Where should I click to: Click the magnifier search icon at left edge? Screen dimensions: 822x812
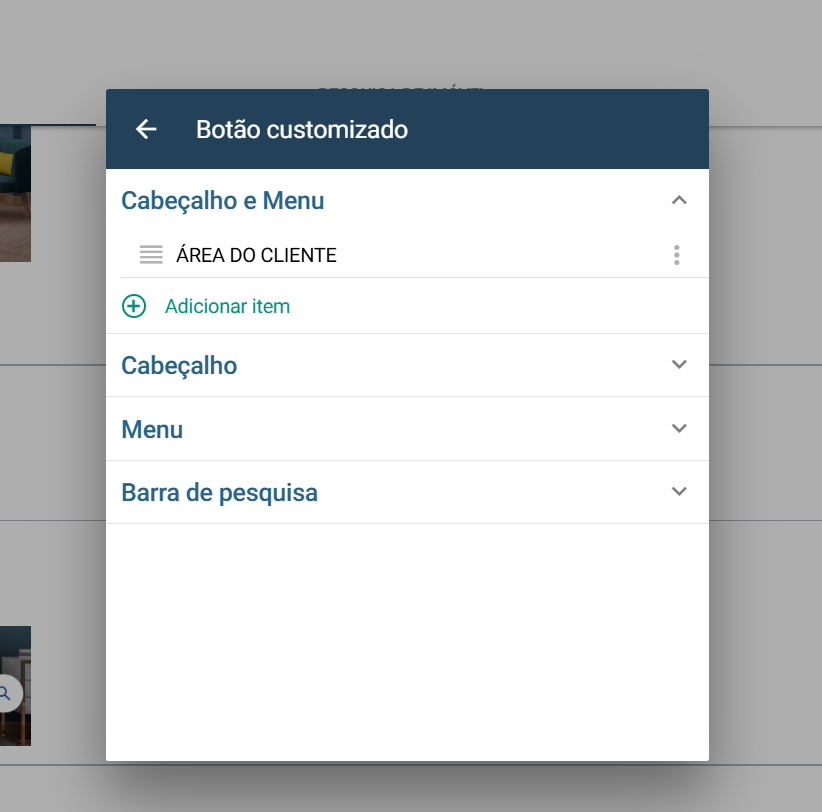(x=5, y=693)
